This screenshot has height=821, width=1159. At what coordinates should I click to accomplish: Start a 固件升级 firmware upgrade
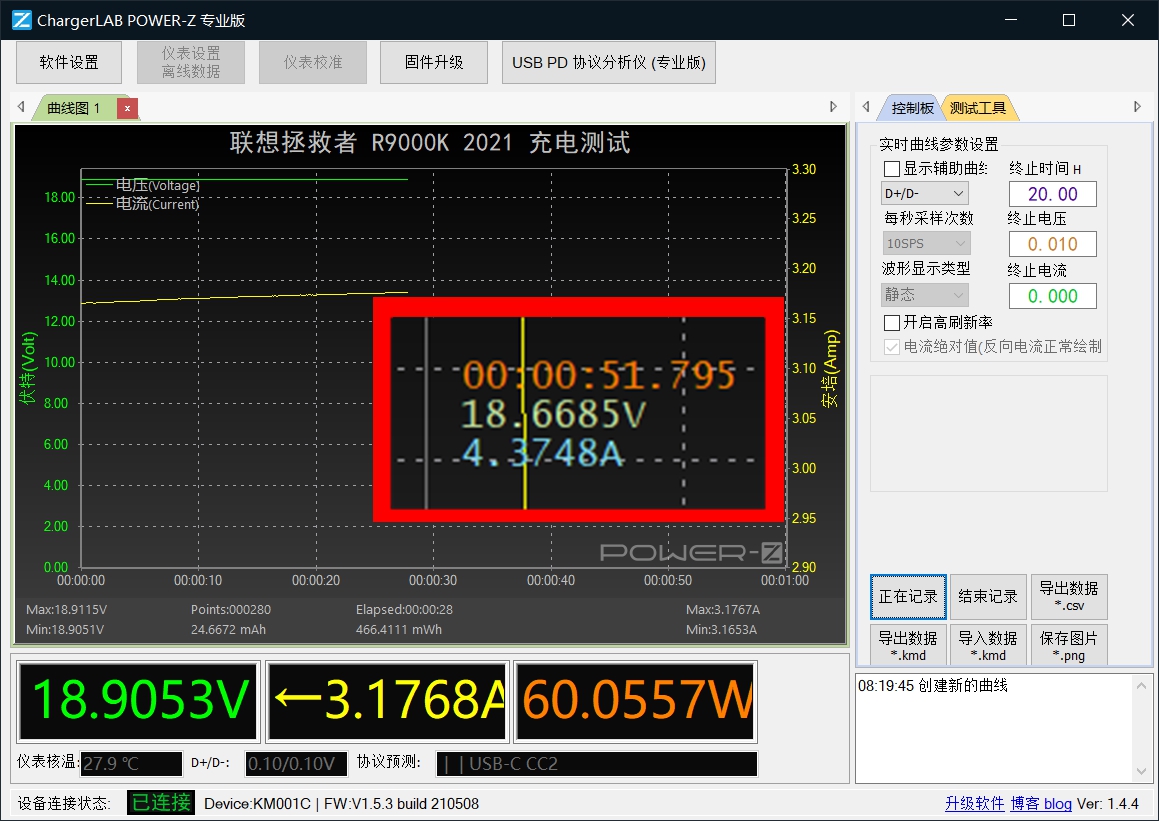click(x=433, y=61)
